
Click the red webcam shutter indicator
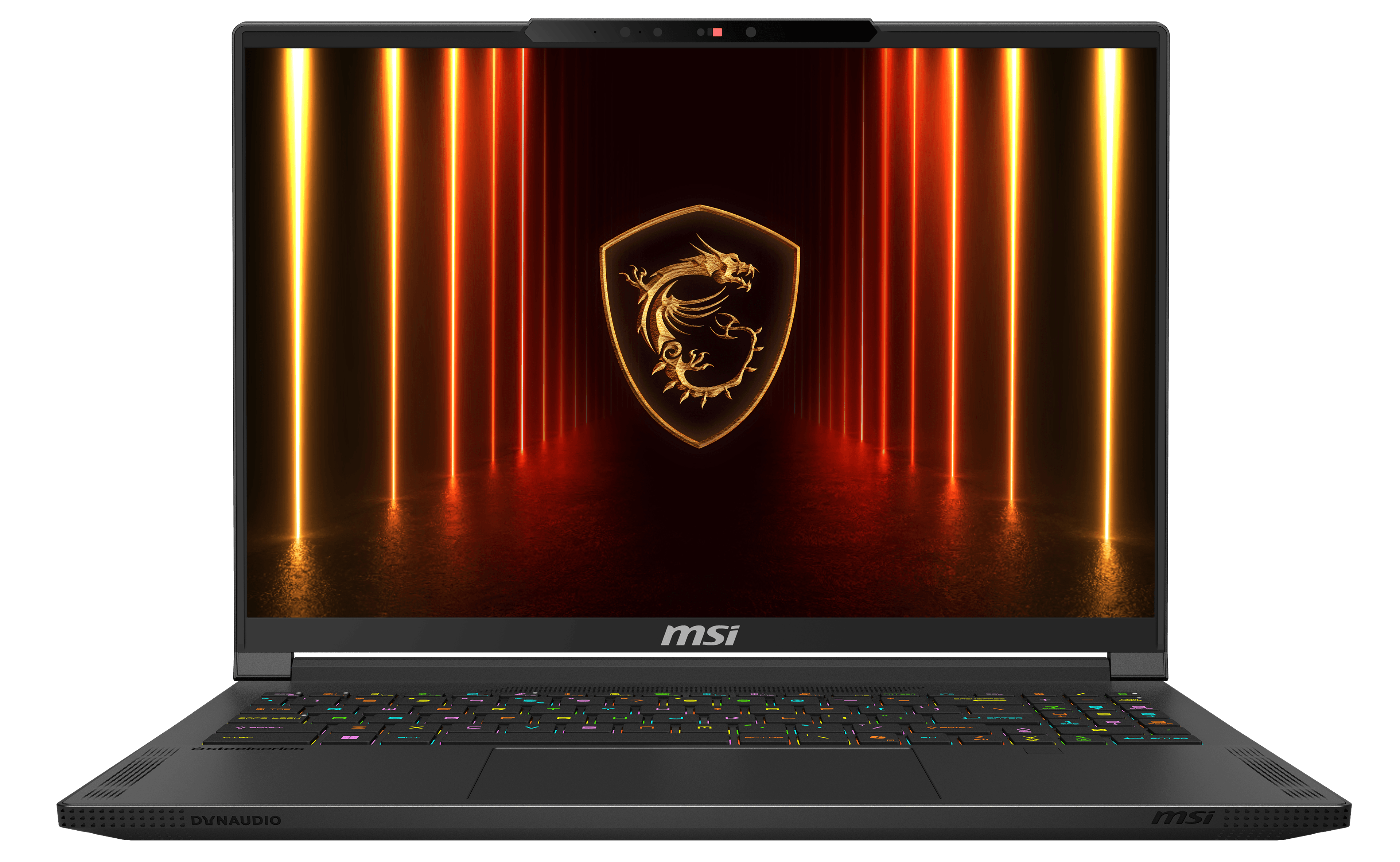717,32
